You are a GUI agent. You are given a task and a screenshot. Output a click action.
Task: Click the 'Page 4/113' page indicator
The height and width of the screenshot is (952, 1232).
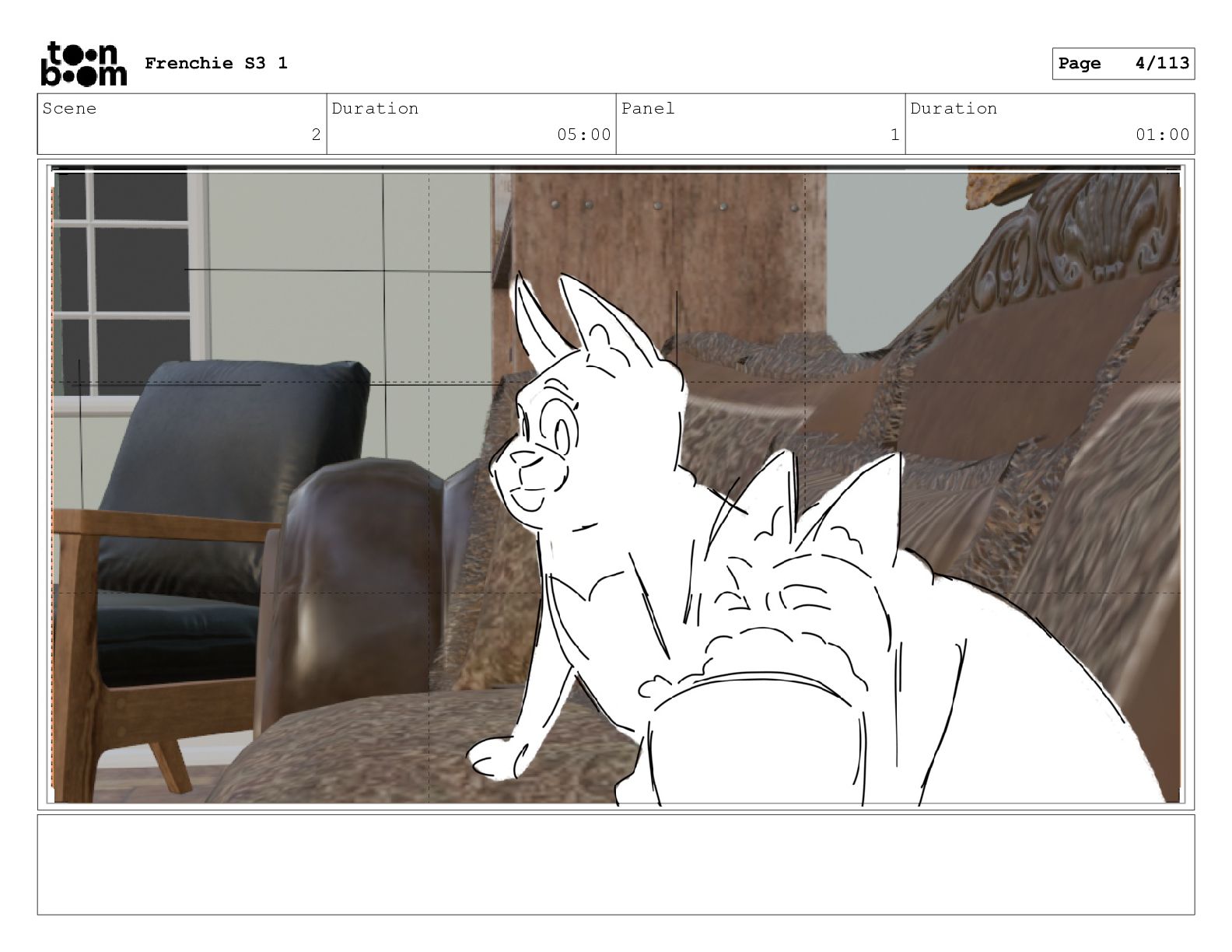(x=1123, y=64)
